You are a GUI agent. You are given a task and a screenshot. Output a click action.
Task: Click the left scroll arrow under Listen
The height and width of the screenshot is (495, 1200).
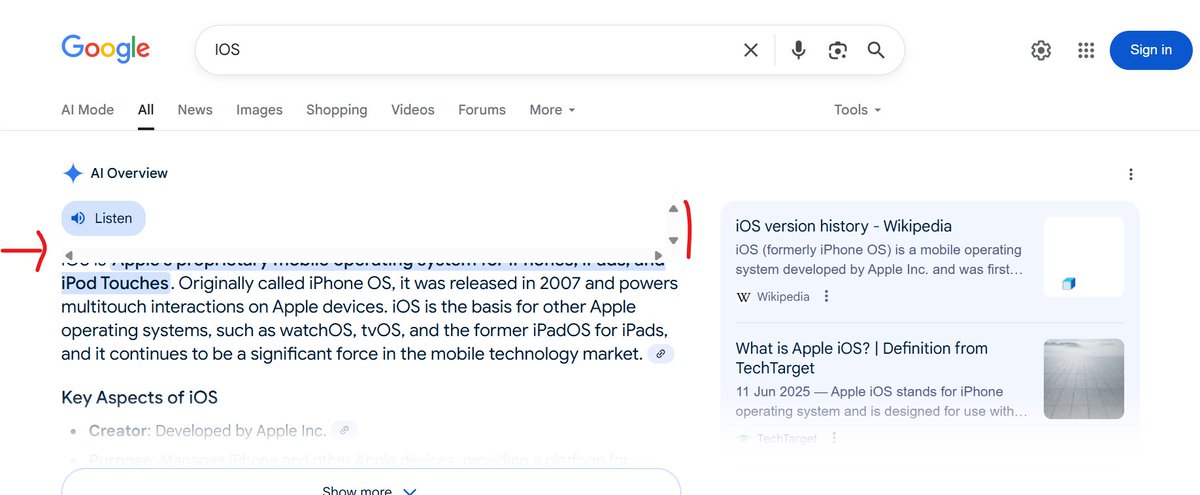pyautogui.click(x=68, y=256)
